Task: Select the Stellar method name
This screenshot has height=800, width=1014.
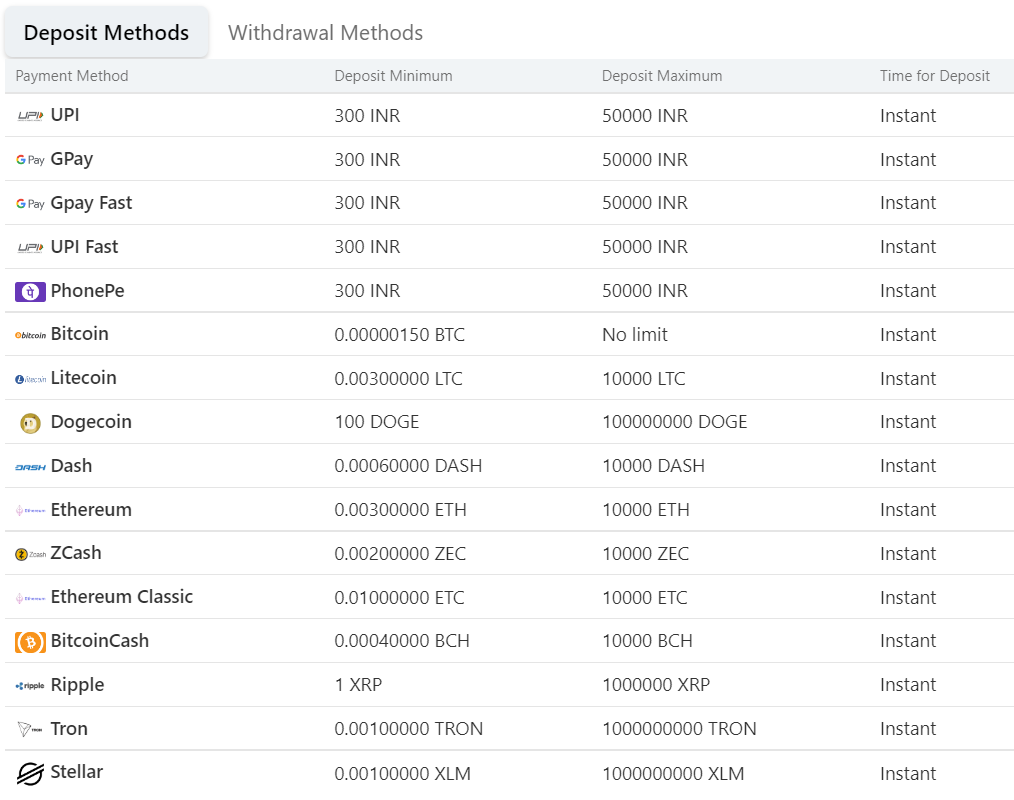Action: click(x=76, y=772)
